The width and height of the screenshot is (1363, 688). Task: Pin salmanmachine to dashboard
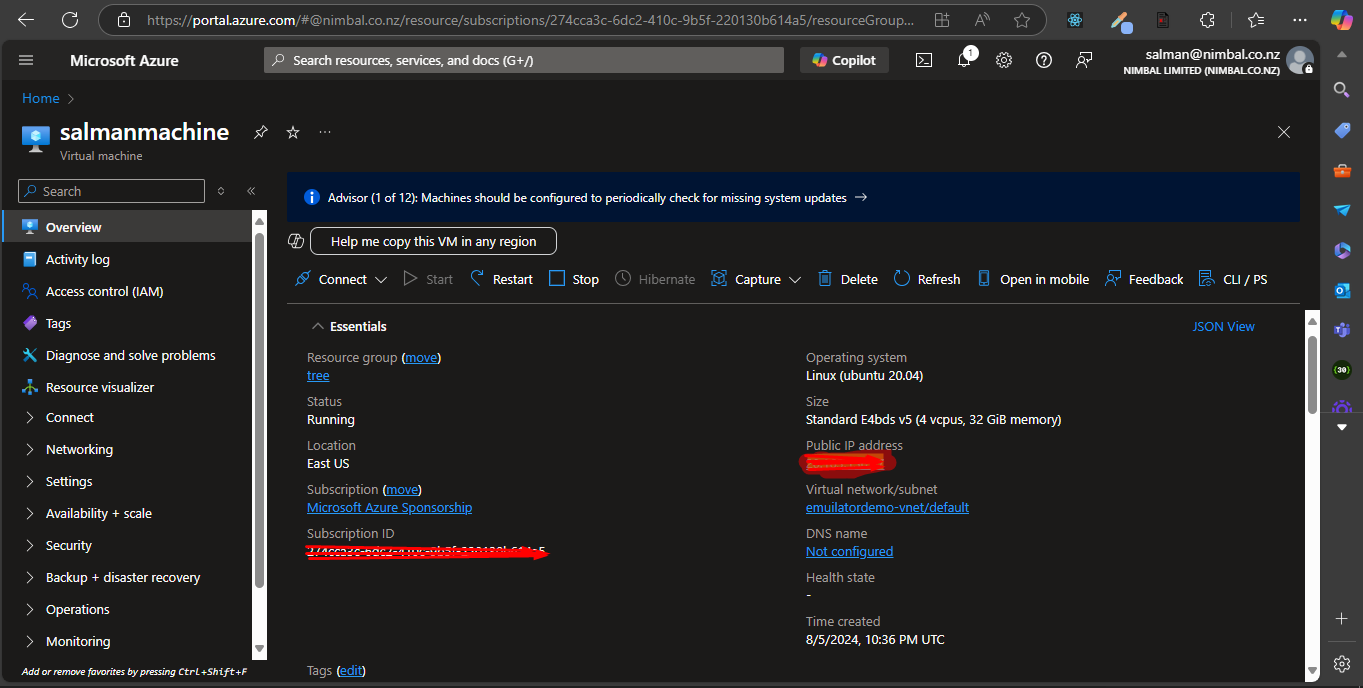260,132
